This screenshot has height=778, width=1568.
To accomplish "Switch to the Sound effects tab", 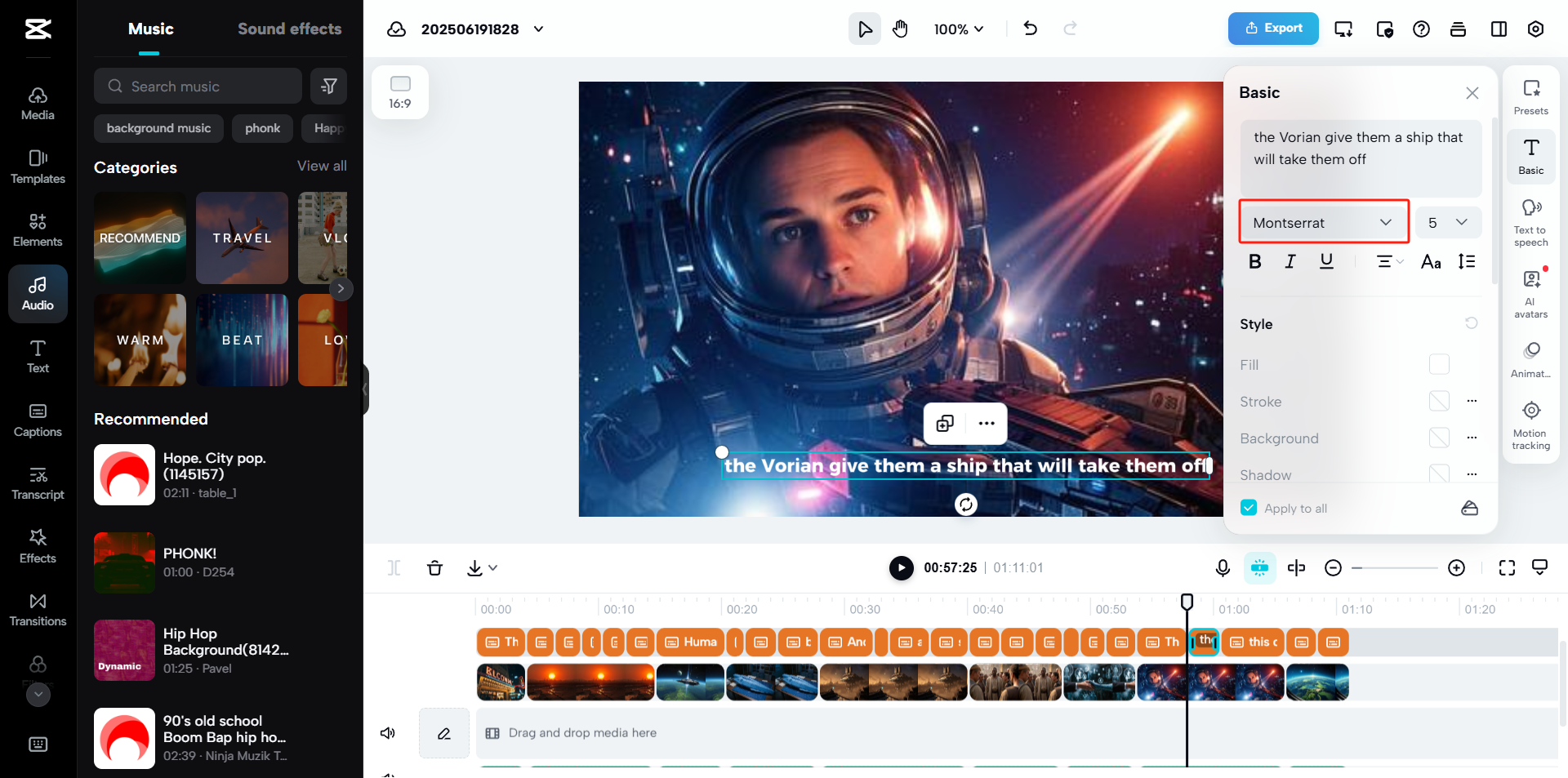I will (x=289, y=29).
